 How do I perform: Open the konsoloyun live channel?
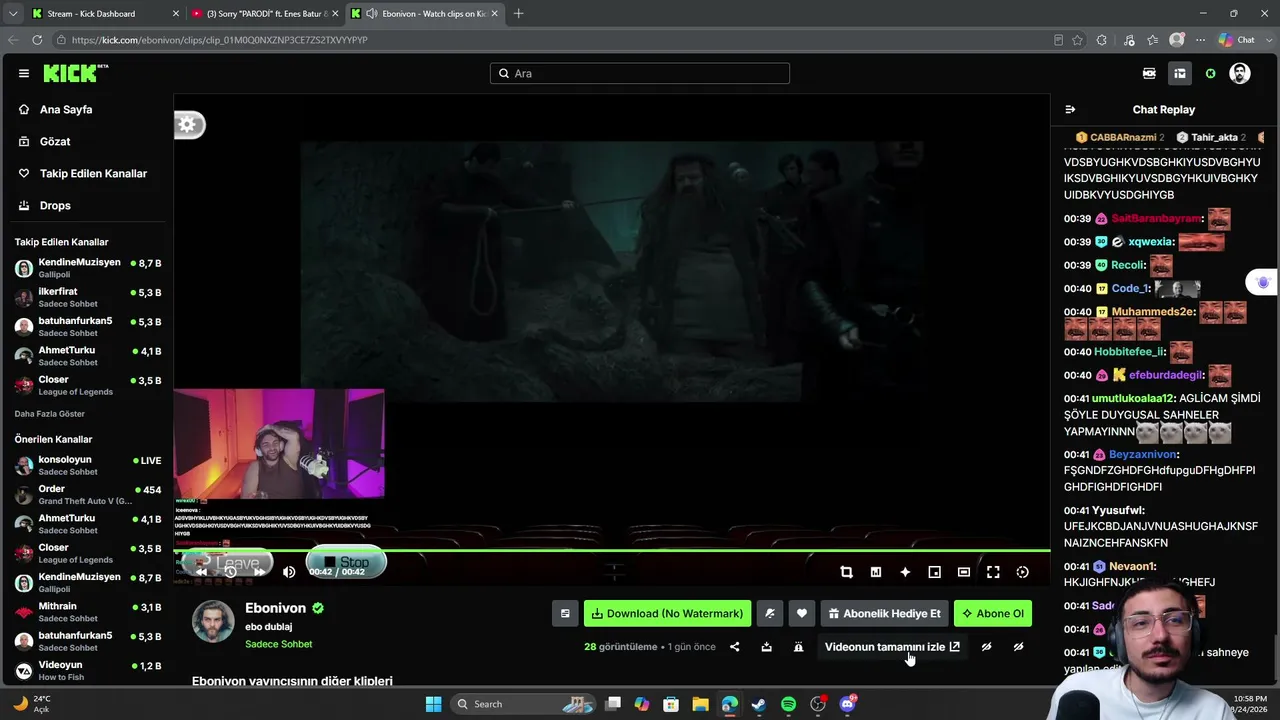[88, 466]
